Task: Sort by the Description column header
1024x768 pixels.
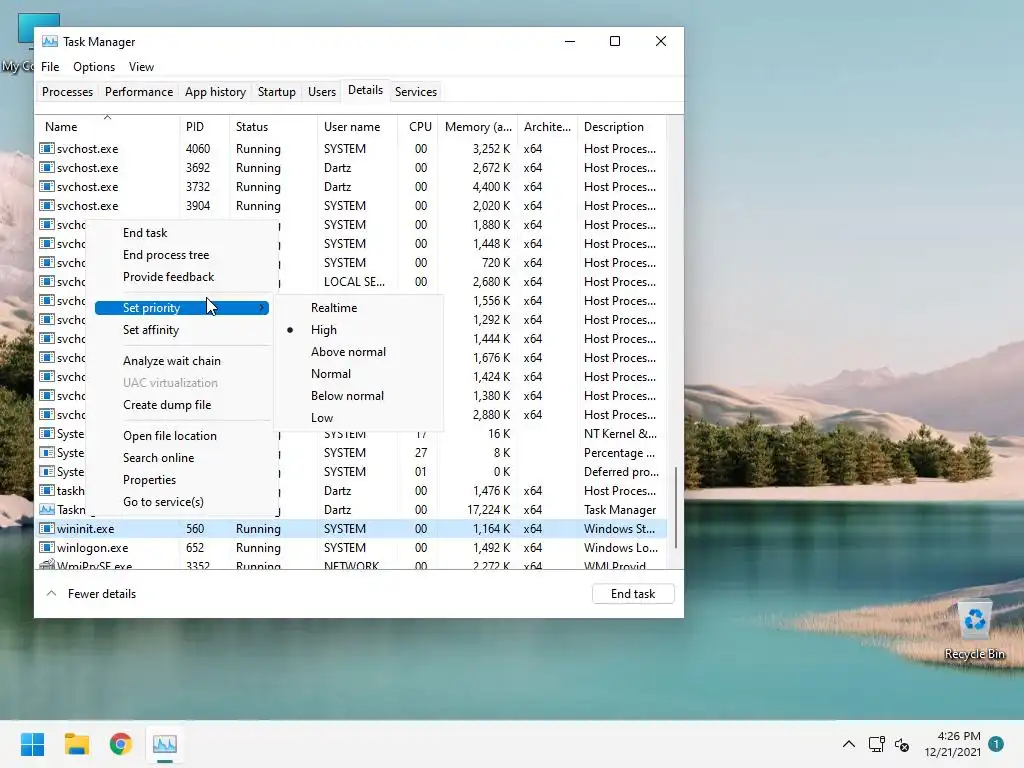Action: pos(622,127)
